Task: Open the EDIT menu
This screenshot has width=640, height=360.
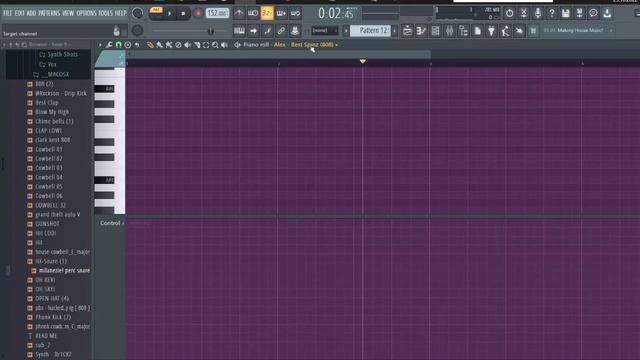Action: pos(20,13)
